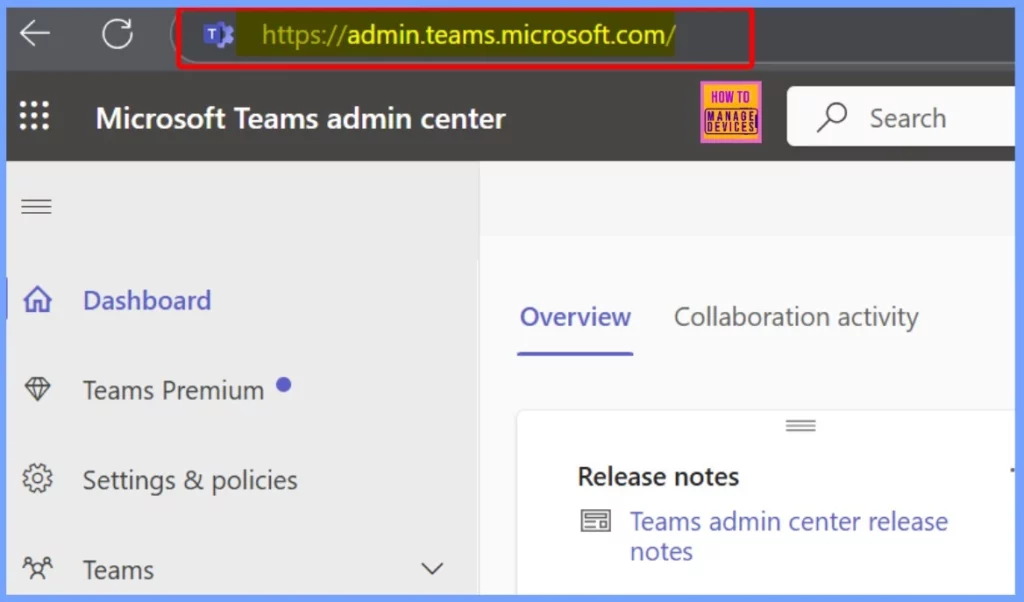This screenshot has width=1024, height=602.
Task: Click the Teams Premium diamond icon
Action: pyautogui.click(x=37, y=389)
